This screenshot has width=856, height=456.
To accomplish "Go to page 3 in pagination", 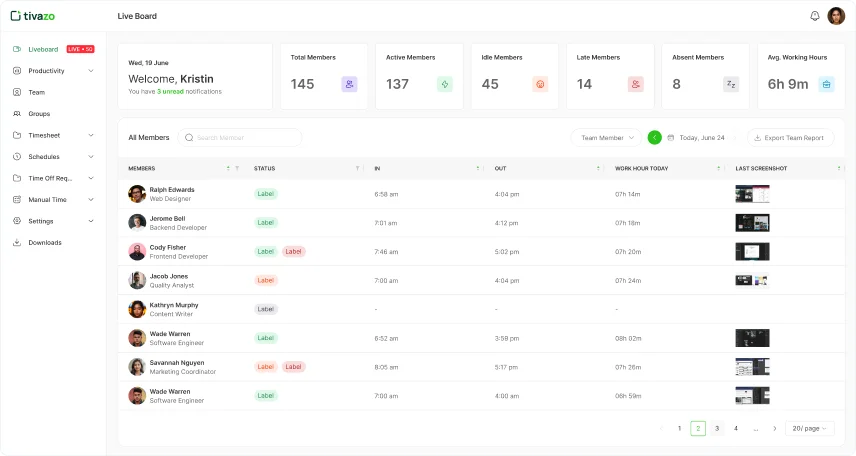I will [x=717, y=428].
